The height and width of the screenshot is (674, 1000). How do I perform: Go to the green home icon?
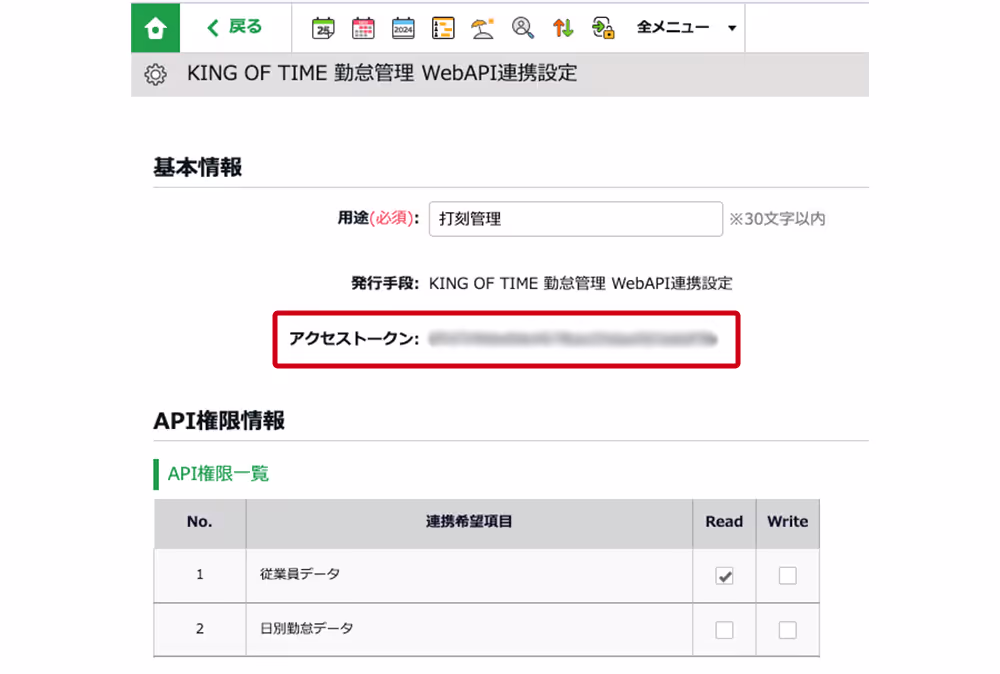(155, 28)
